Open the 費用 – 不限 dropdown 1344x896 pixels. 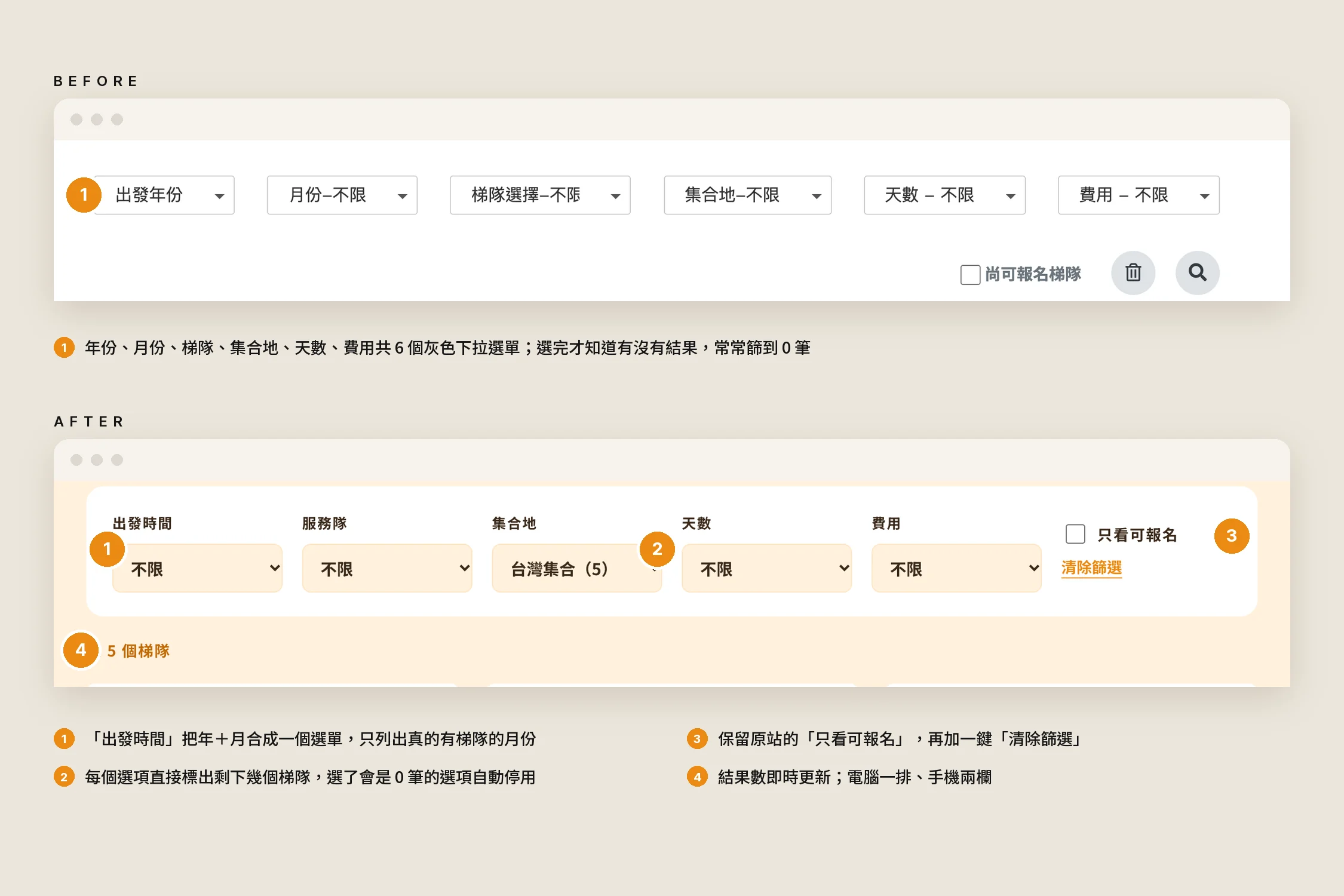click(x=1139, y=195)
